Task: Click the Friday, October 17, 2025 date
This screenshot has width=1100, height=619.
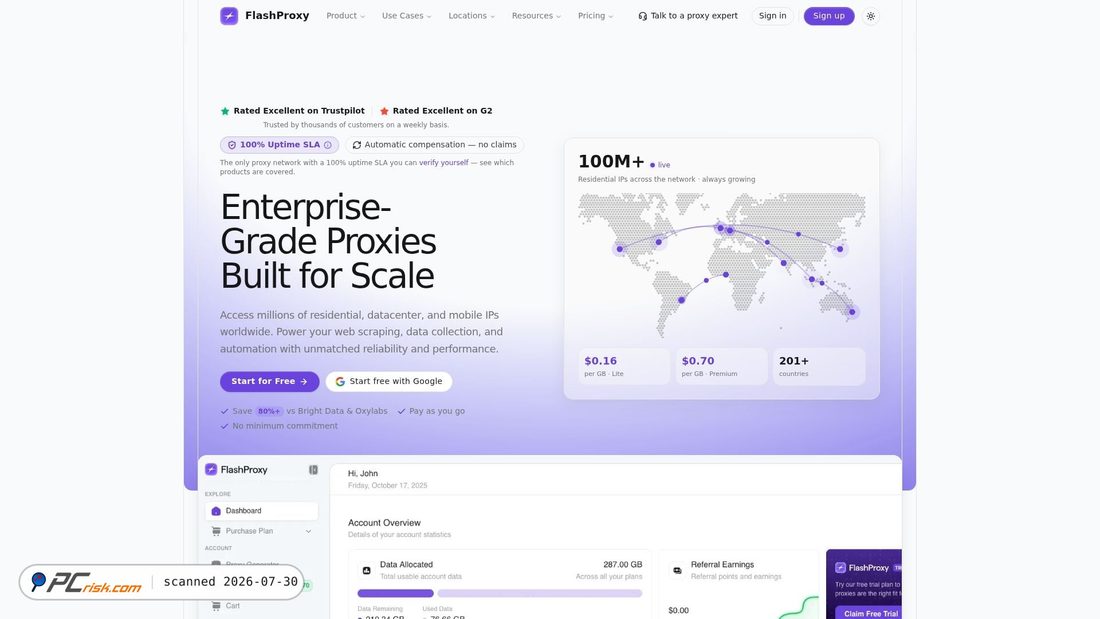Action: pyautogui.click(x=387, y=486)
